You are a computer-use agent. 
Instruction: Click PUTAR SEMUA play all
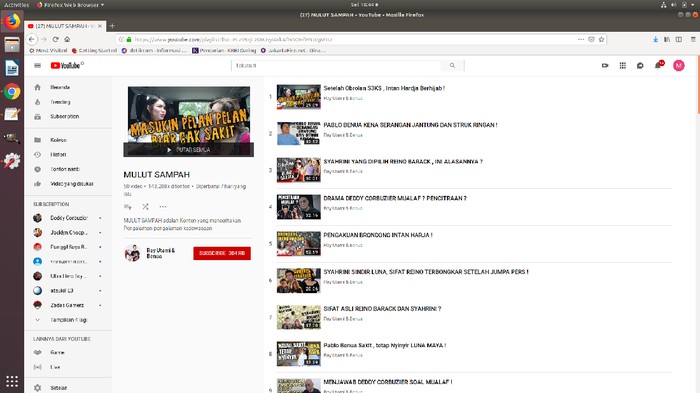pyautogui.click(x=188, y=150)
